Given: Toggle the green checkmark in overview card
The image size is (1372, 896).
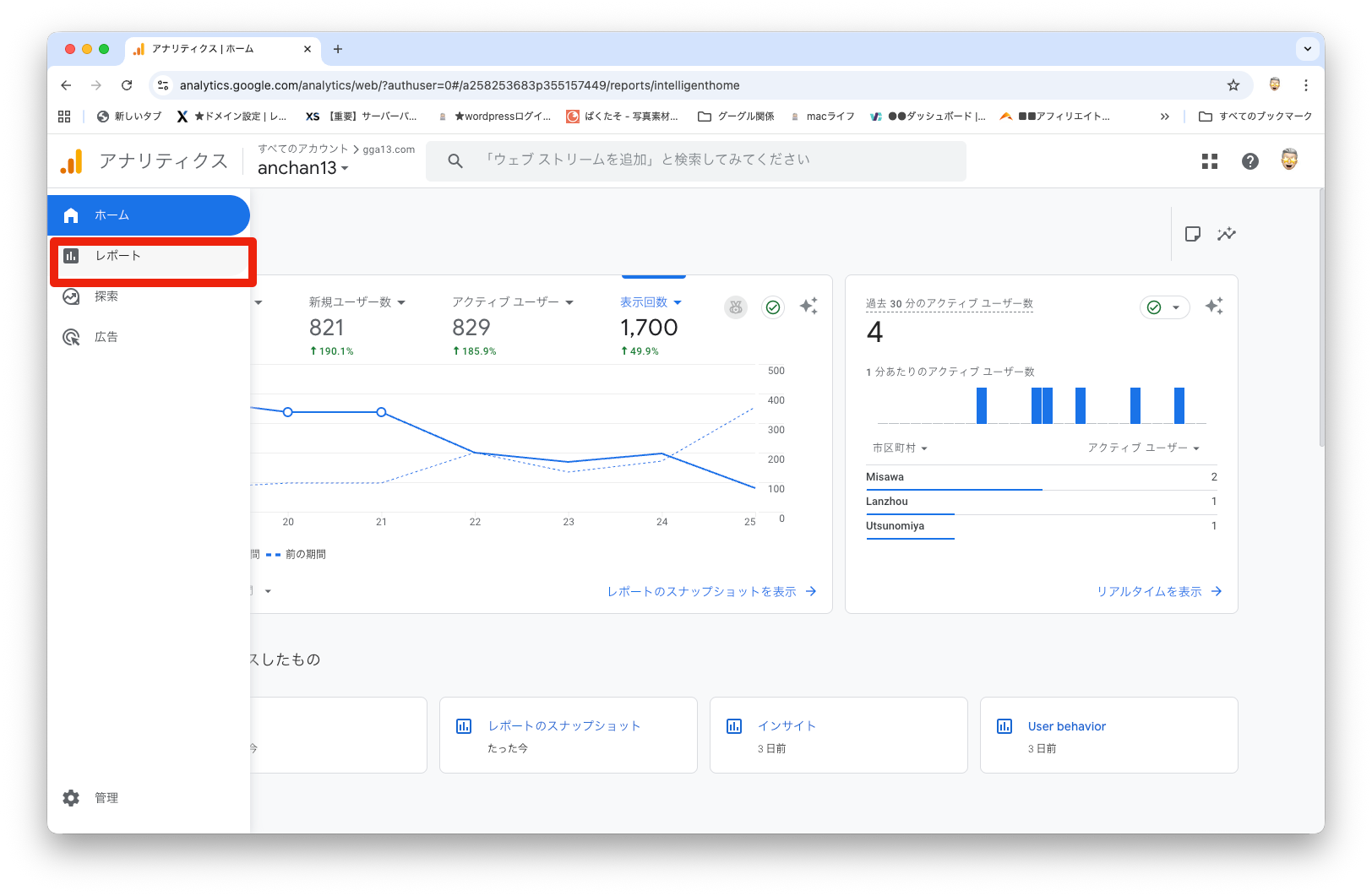Looking at the screenshot, I should (x=772, y=307).
